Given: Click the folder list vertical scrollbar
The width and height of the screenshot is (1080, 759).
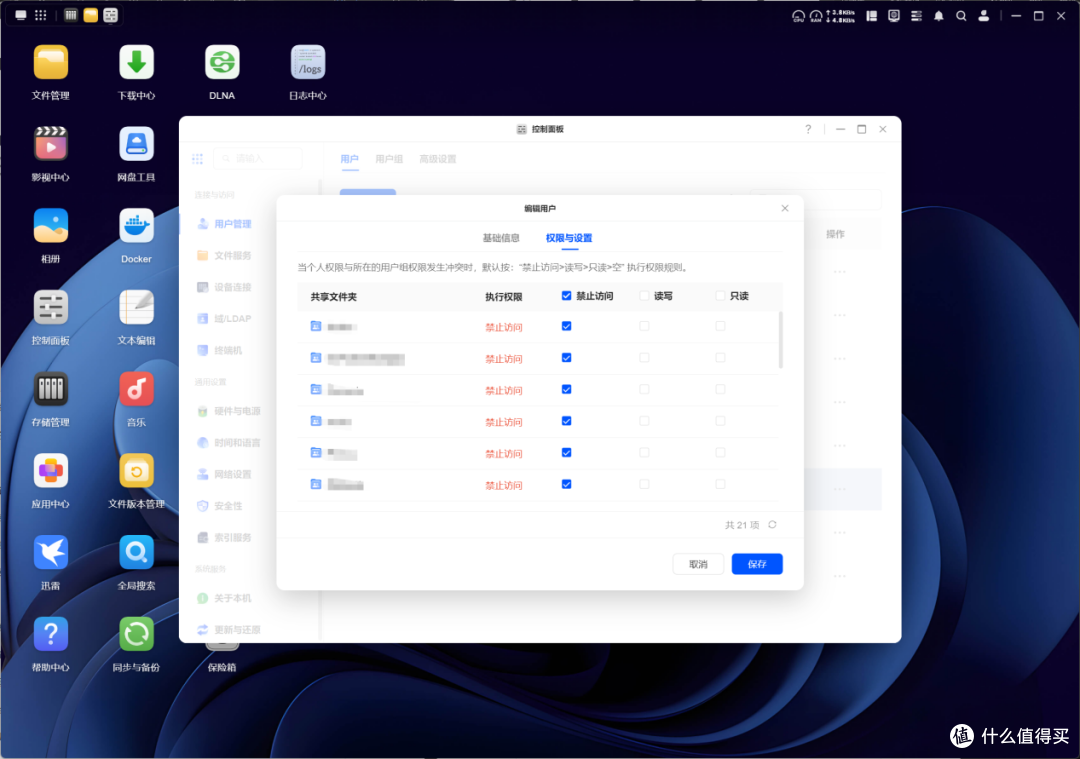Looking at the screenshot, I should 780,340.
